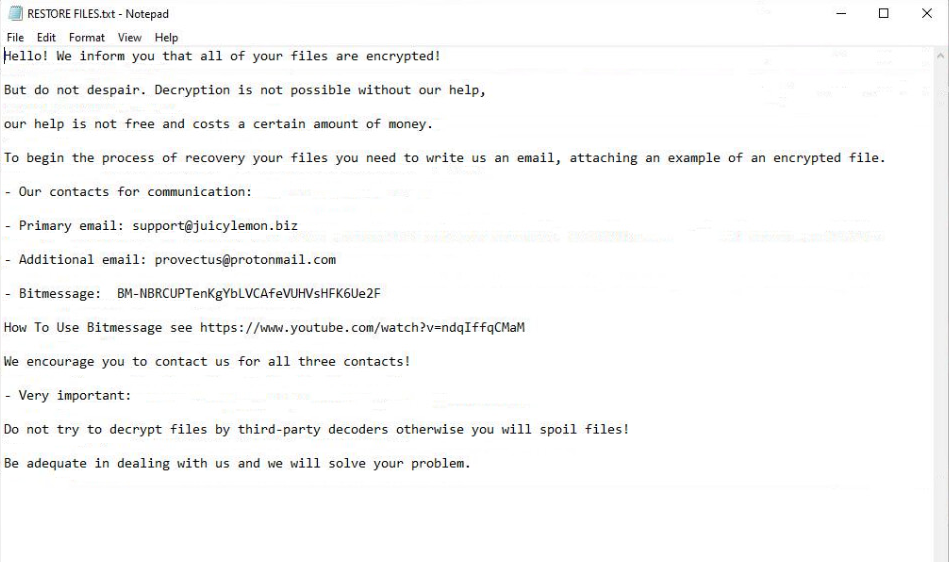Screen dimensions: 949x562
Task: Open the Format menu
Action: click(x=87, y=38)
